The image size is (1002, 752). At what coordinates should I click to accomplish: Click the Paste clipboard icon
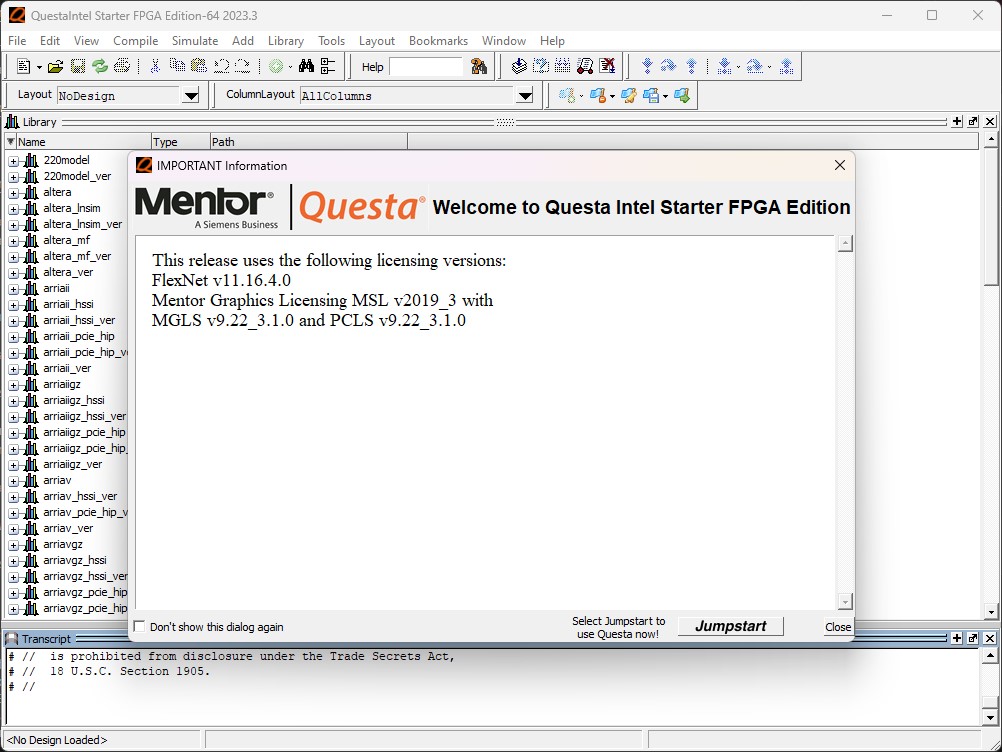coord(199,66)
